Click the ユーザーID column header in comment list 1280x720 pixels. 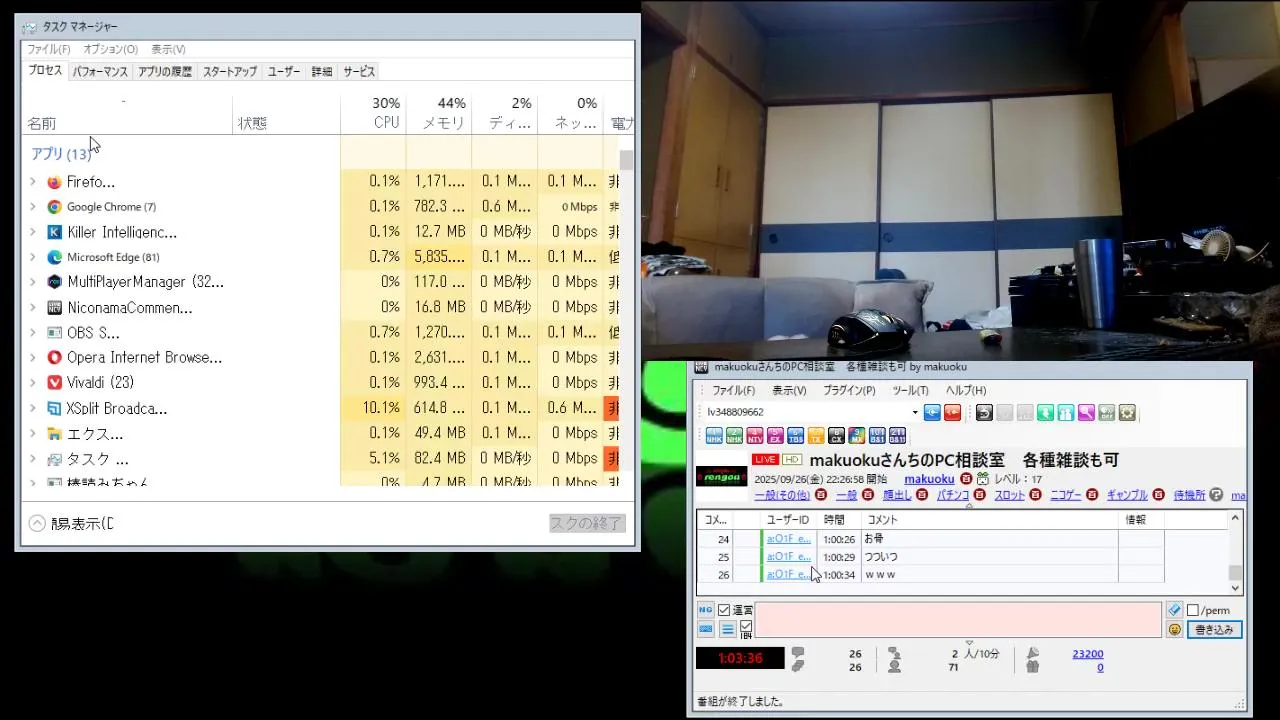click(787, 520)
